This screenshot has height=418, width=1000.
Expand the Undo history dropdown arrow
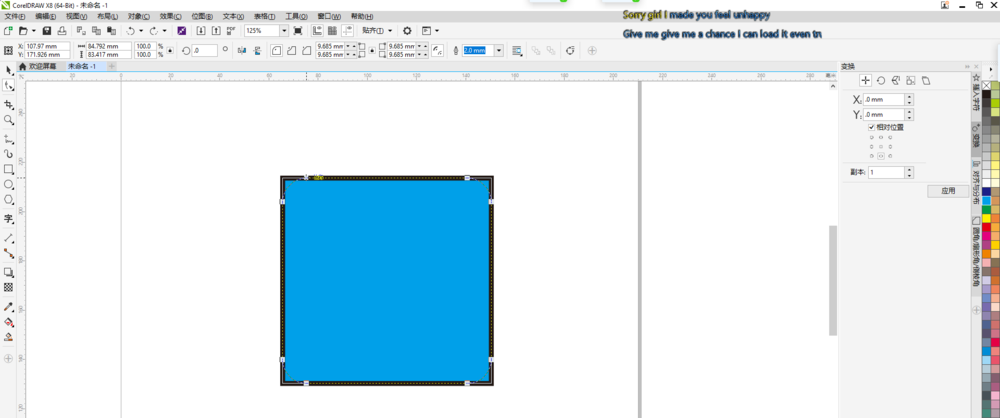141,31
